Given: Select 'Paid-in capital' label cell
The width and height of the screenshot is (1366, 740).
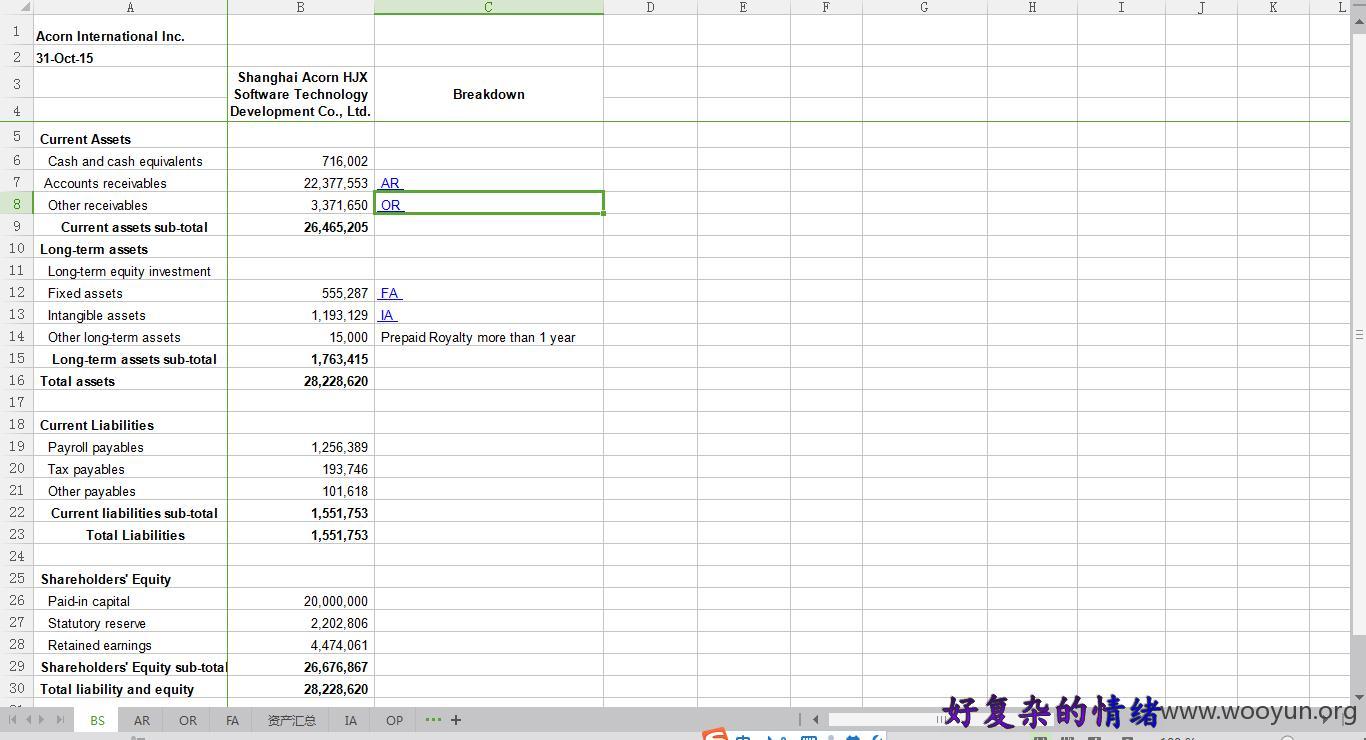Looking at the screenshot, I should [x=130, y=601].
